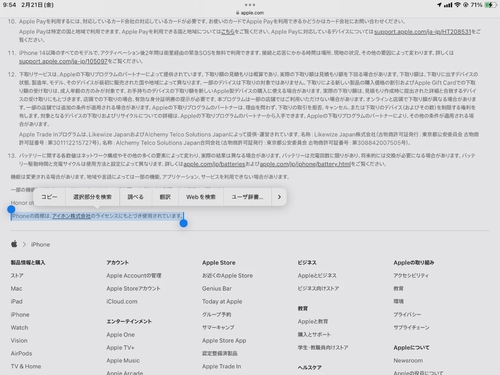Open the アクセシビリティ link

(x=411, y=276)
